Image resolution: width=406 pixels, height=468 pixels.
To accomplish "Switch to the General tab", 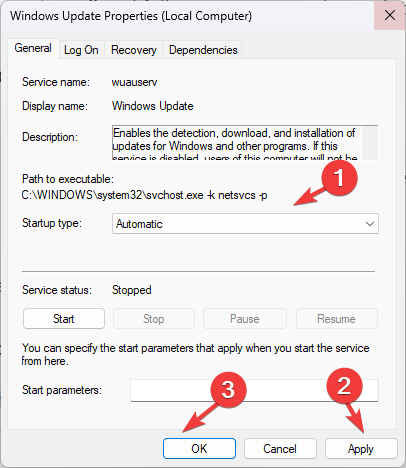I will 33,48.
